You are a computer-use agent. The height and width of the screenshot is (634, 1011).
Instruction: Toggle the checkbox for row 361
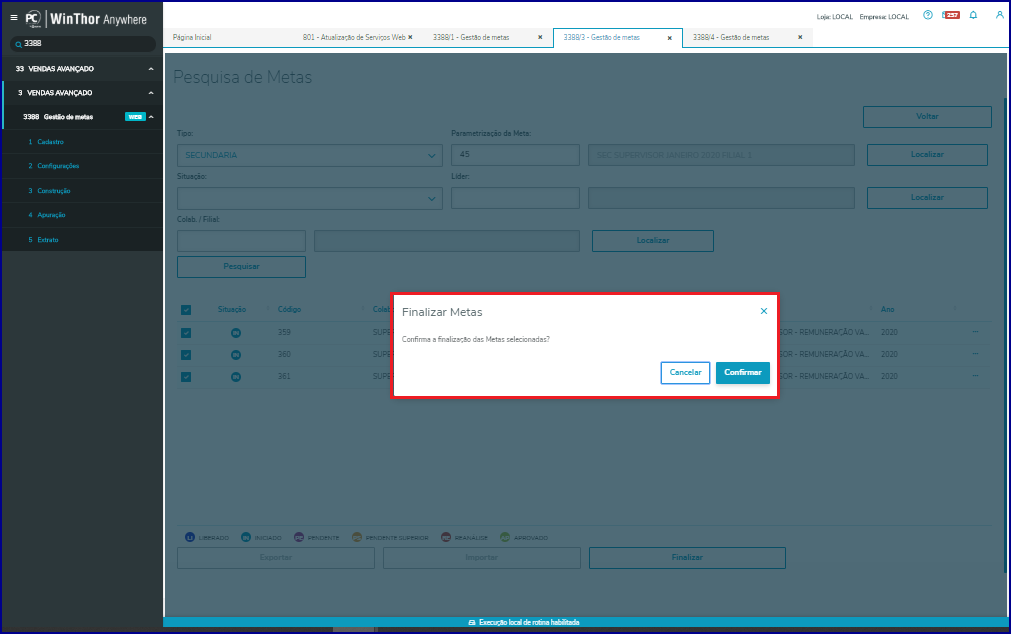pos(186,377)
